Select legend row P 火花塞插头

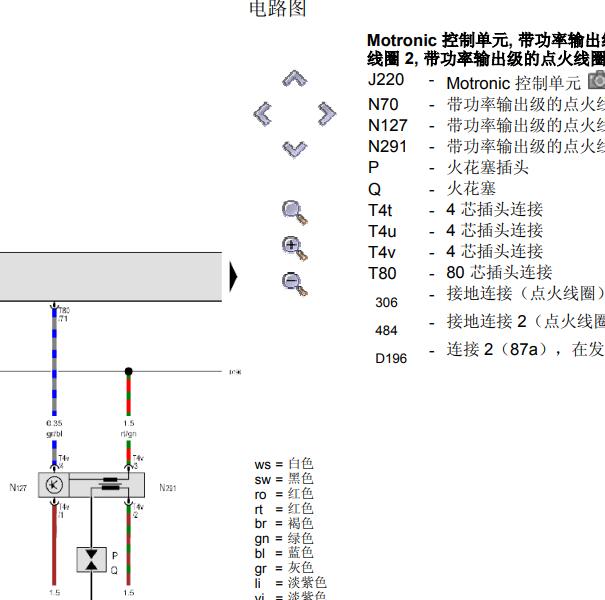click(448, 167)
